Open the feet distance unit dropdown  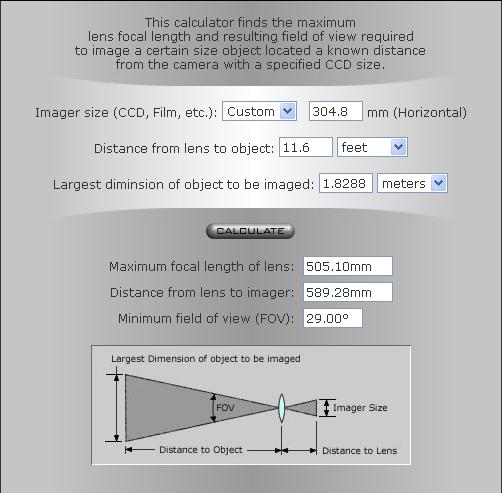[x=372, y=147]
